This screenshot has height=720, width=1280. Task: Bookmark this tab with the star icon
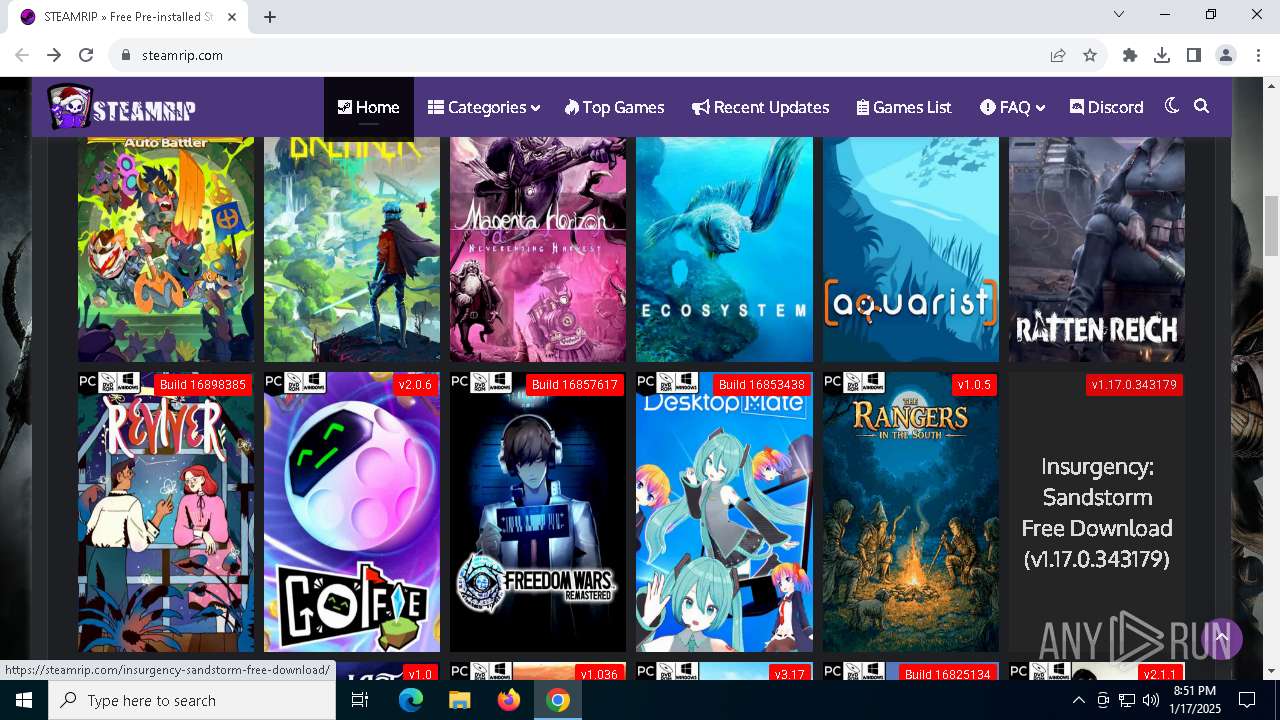coord(1090,55)
